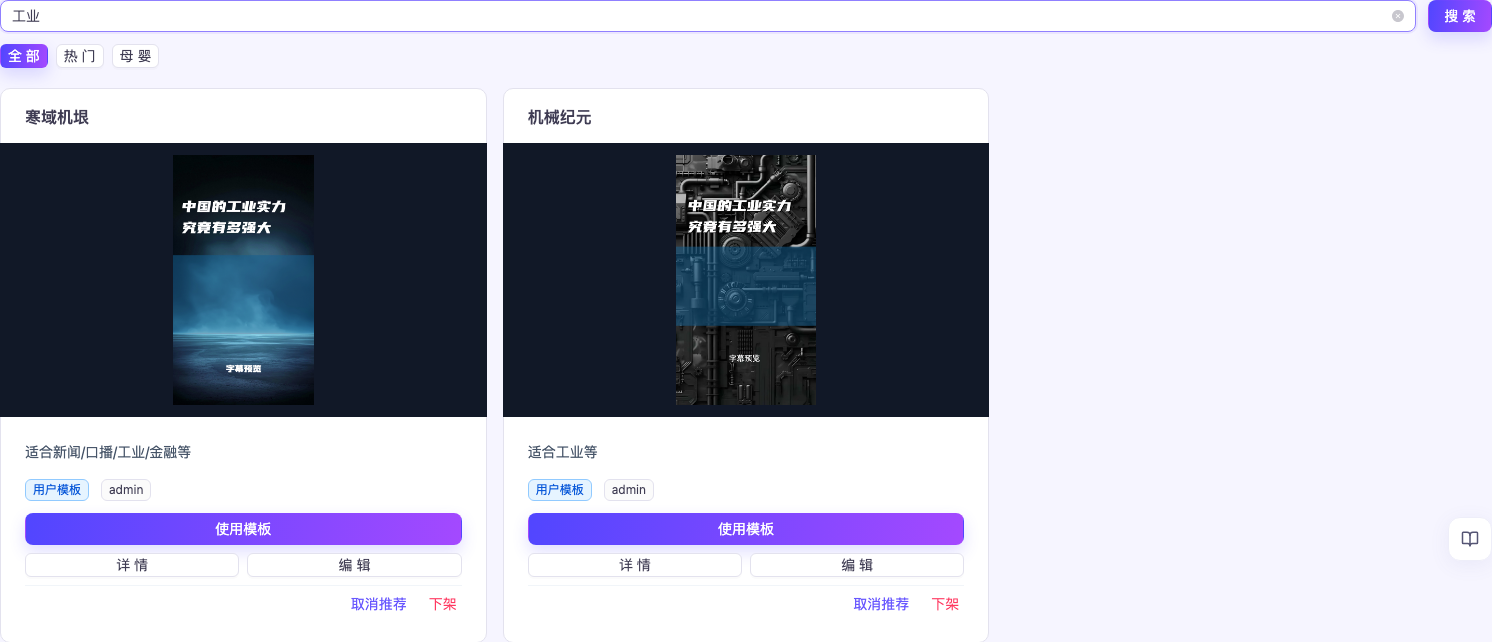Screen dimensions: 1492x642
Task: Click the 用户模板 tag on 机械纪元 card
Action: [x=560, y=490]
